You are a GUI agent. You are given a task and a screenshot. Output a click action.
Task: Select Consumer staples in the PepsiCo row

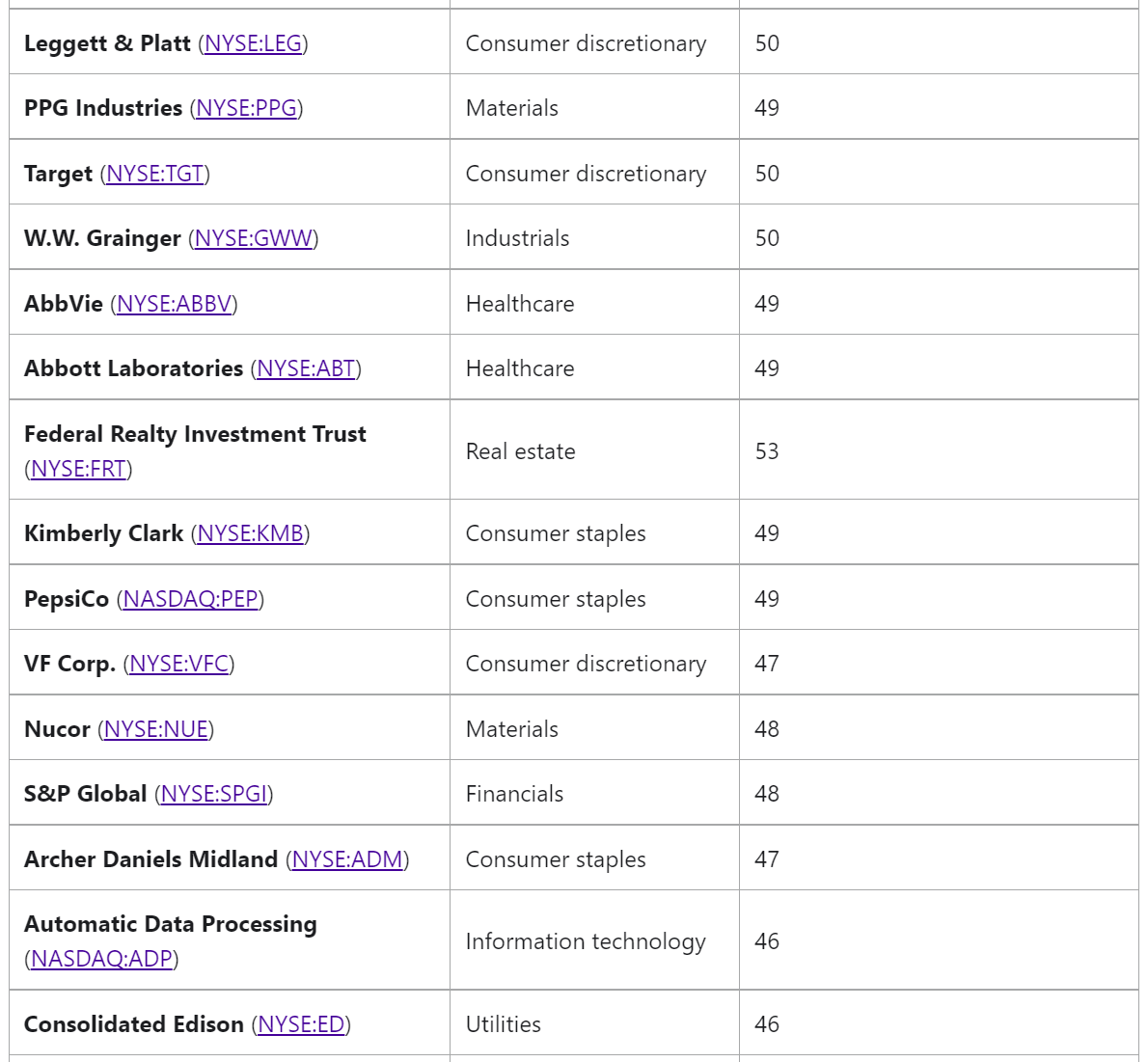557,599
